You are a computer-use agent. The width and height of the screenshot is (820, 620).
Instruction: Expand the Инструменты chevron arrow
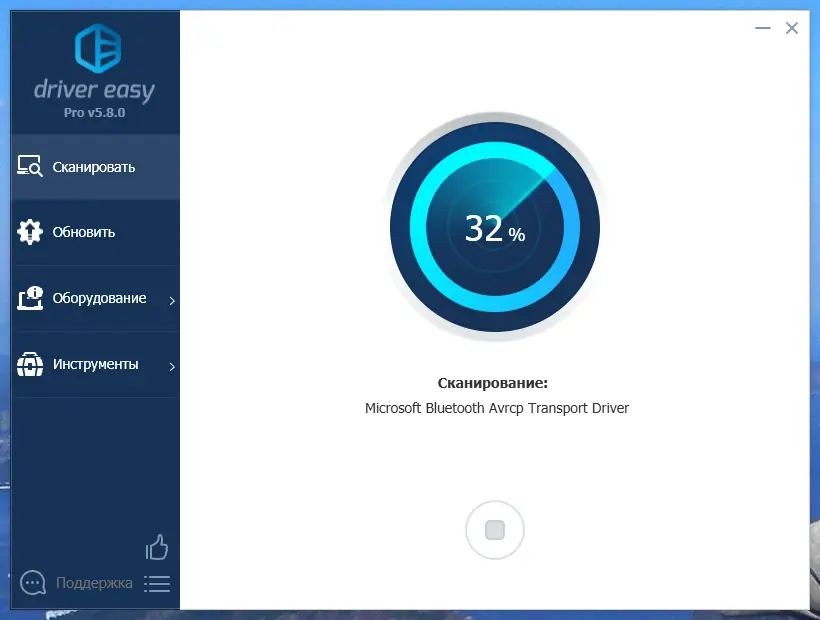click(172, 366)
